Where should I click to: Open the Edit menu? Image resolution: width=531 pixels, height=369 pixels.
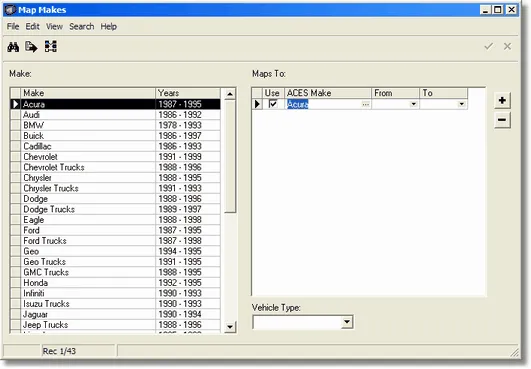tap(33, 26)
